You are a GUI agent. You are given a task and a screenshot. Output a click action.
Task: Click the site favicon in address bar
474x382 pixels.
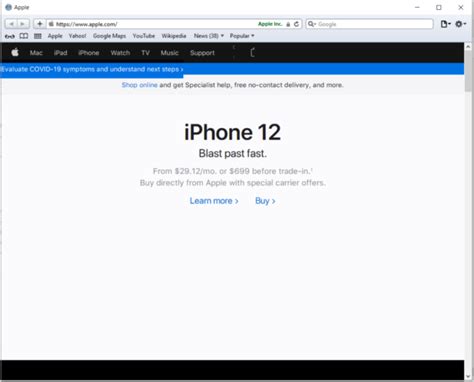tap(51, 24)
